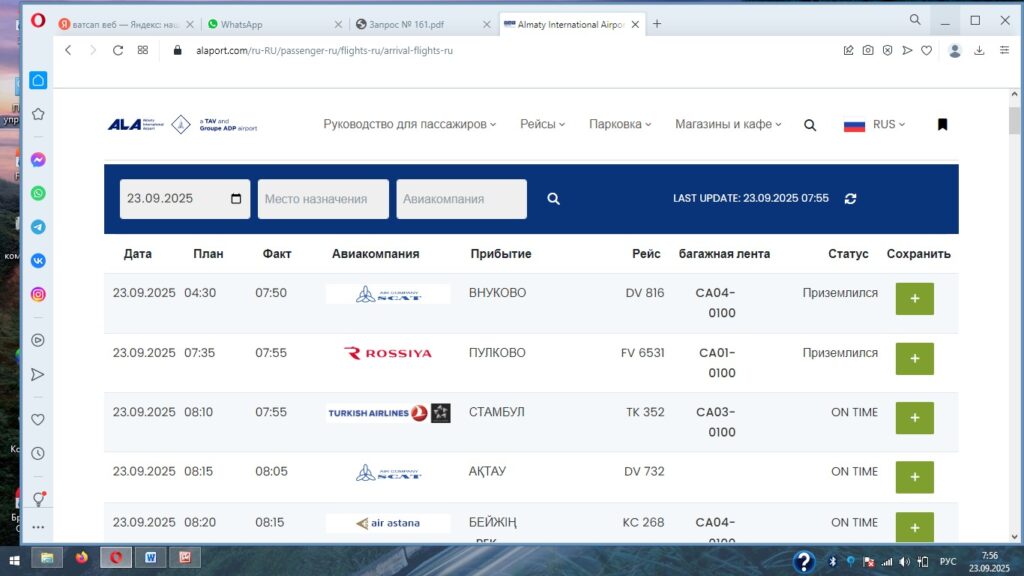Open WhatsApp from the Opera sidebar
The image size is (1024, 576).
coord(38,193)
